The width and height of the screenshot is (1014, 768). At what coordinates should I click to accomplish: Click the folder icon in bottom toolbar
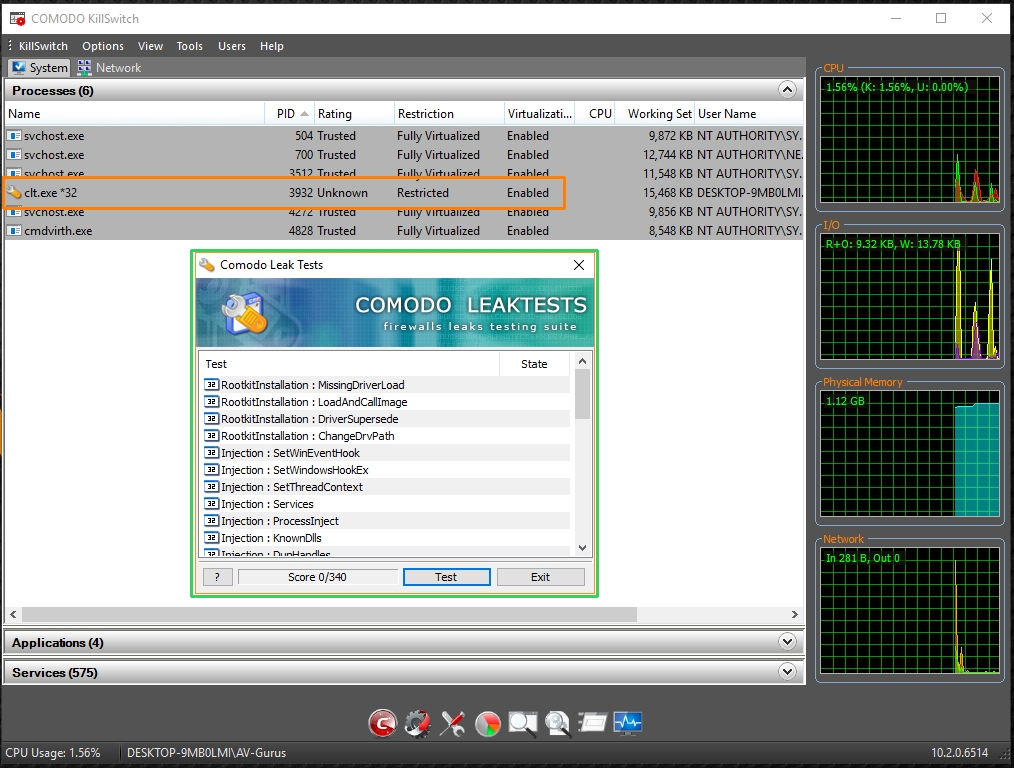592,723
